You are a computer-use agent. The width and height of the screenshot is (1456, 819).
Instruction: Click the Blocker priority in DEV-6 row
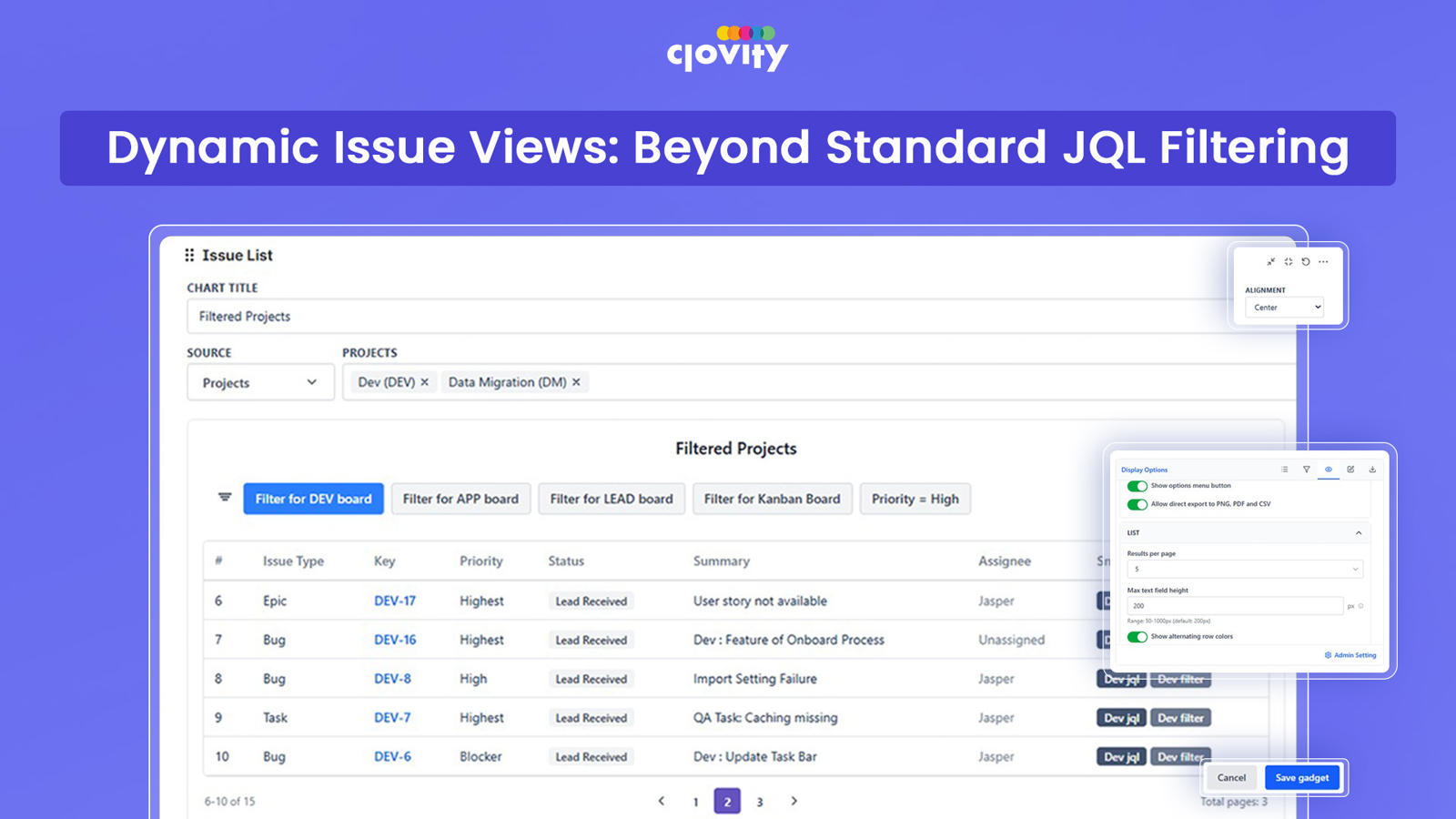coord(480,757)
